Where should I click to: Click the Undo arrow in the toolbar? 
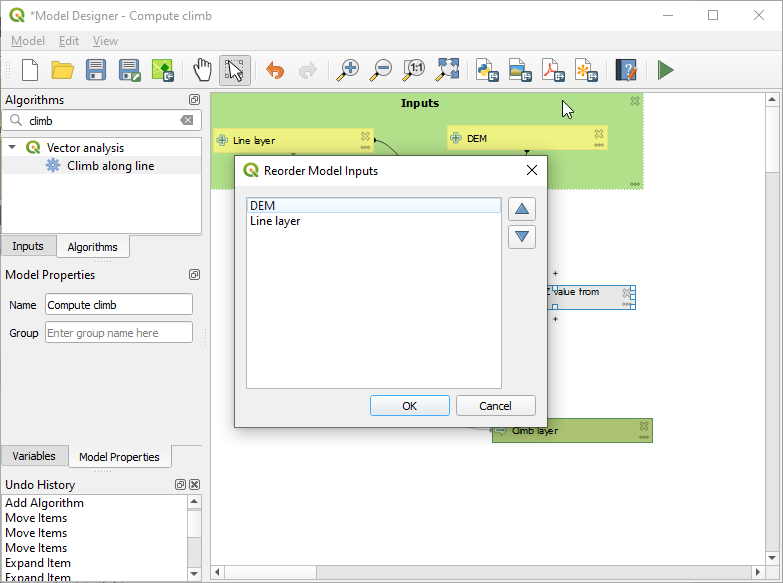point(274,70)
